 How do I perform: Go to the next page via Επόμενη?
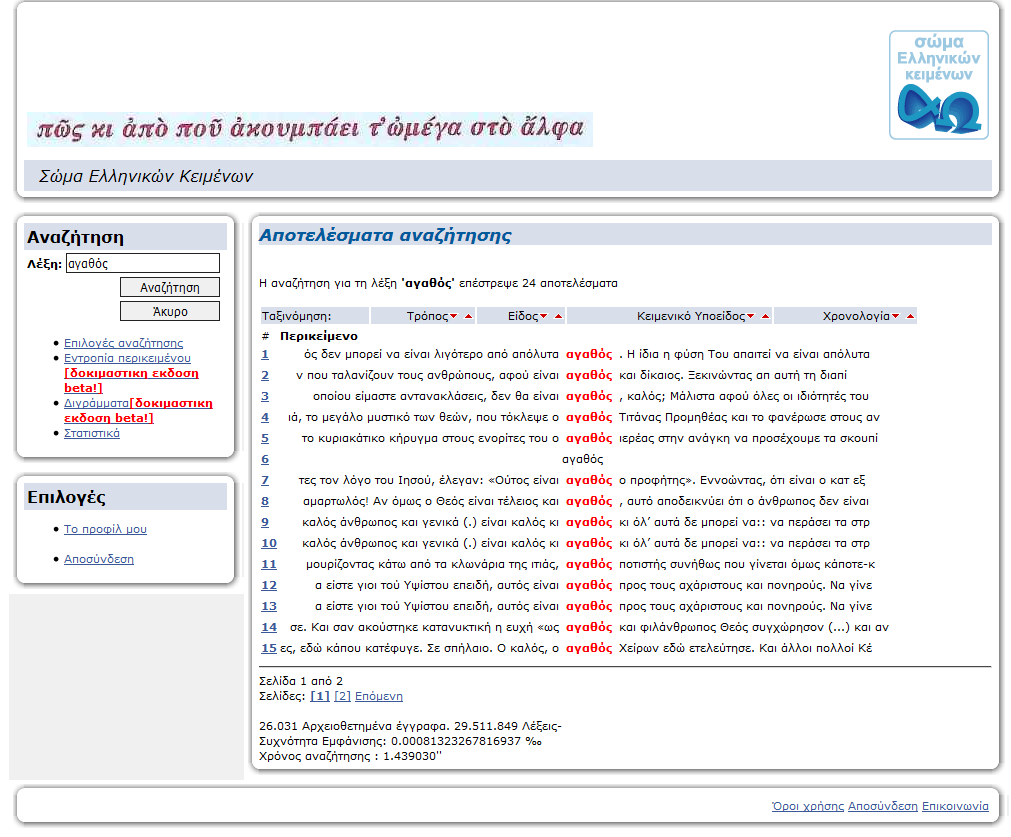pos(378,696)
